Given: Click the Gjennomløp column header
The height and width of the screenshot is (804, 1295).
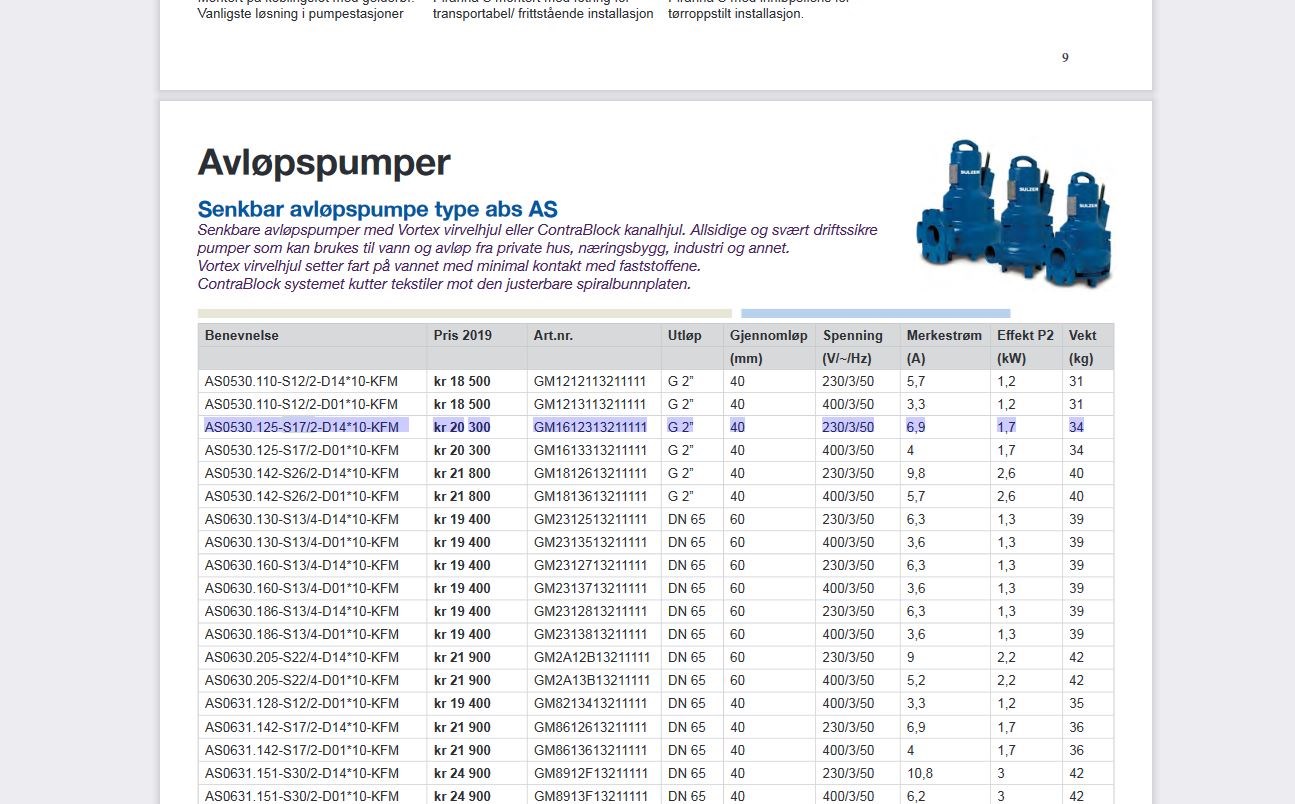Looking at the screenshot, I should point(769,336).
